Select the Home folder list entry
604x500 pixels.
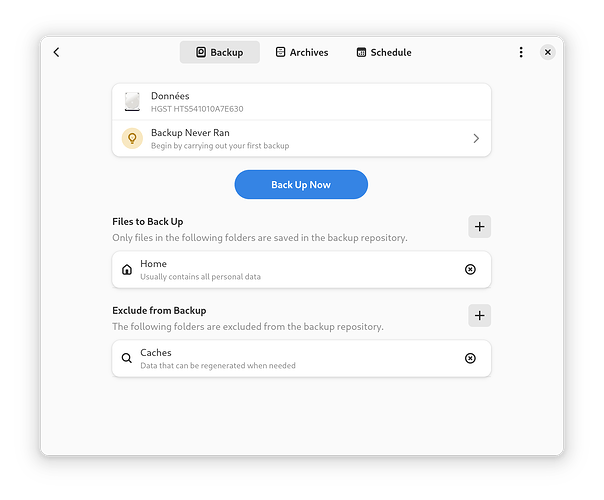pos(290,269)
